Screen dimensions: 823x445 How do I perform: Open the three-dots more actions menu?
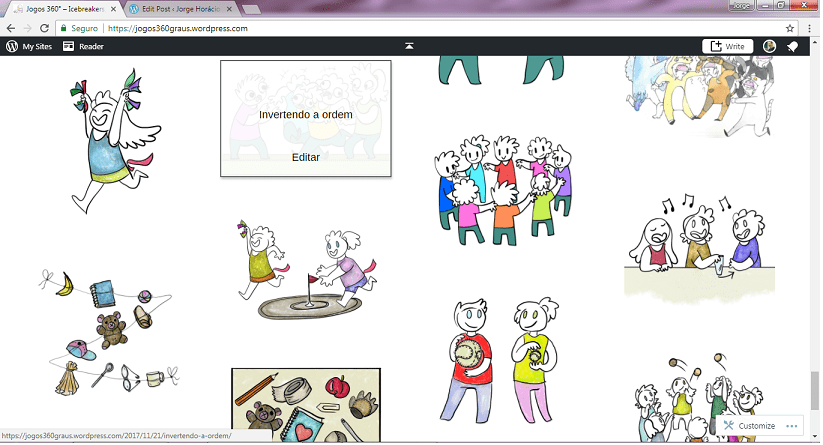(x=793, y=426)
